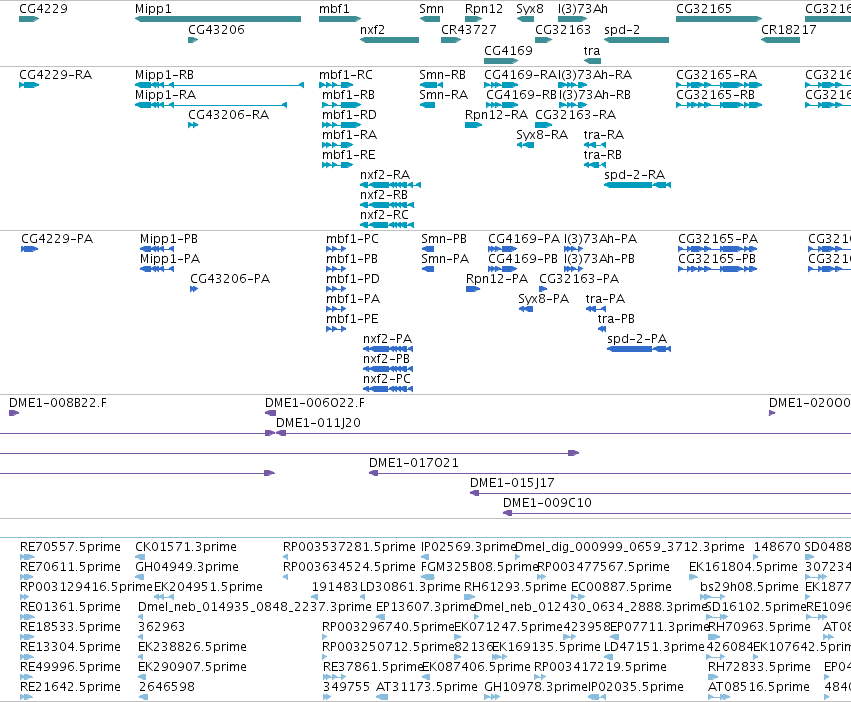Click the tra gene label

[592, 50]
